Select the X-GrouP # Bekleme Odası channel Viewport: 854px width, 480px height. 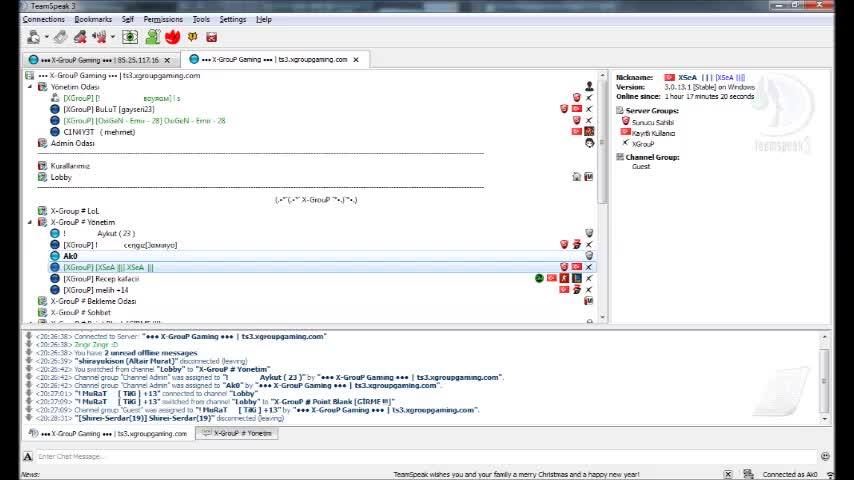click(x=93, y=301)
